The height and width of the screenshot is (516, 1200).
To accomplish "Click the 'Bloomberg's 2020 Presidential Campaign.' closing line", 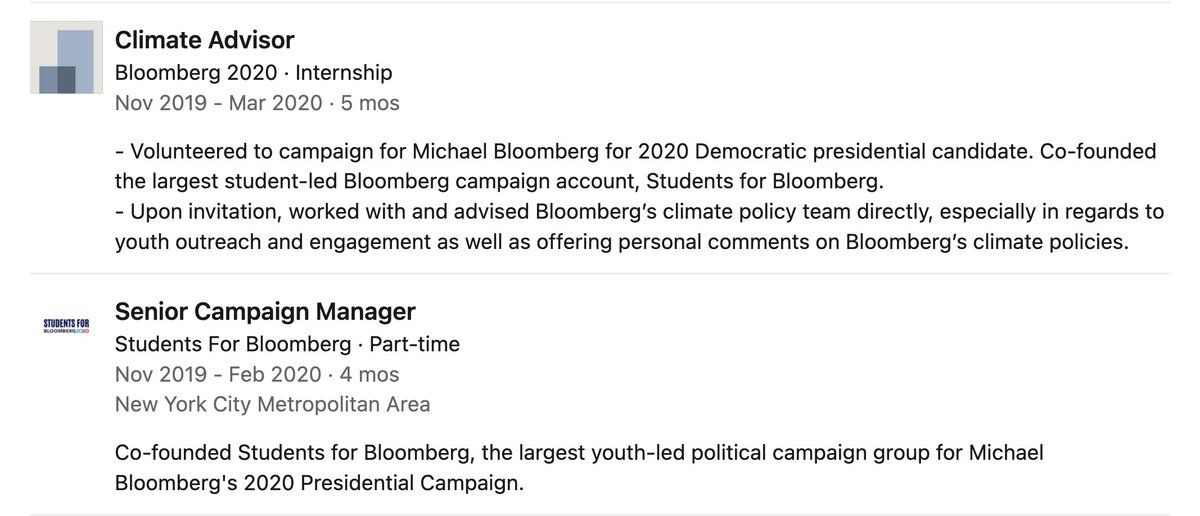I will pyautogui.click(x=319, y=483).
